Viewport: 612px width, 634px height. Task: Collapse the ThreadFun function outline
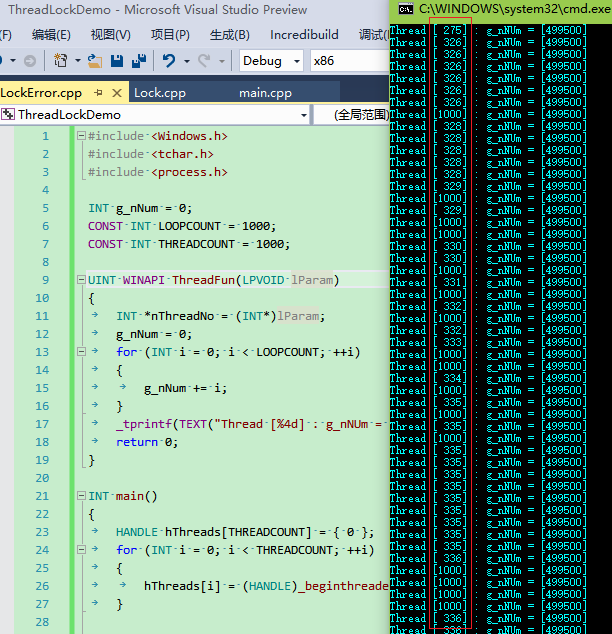(80, 280)
